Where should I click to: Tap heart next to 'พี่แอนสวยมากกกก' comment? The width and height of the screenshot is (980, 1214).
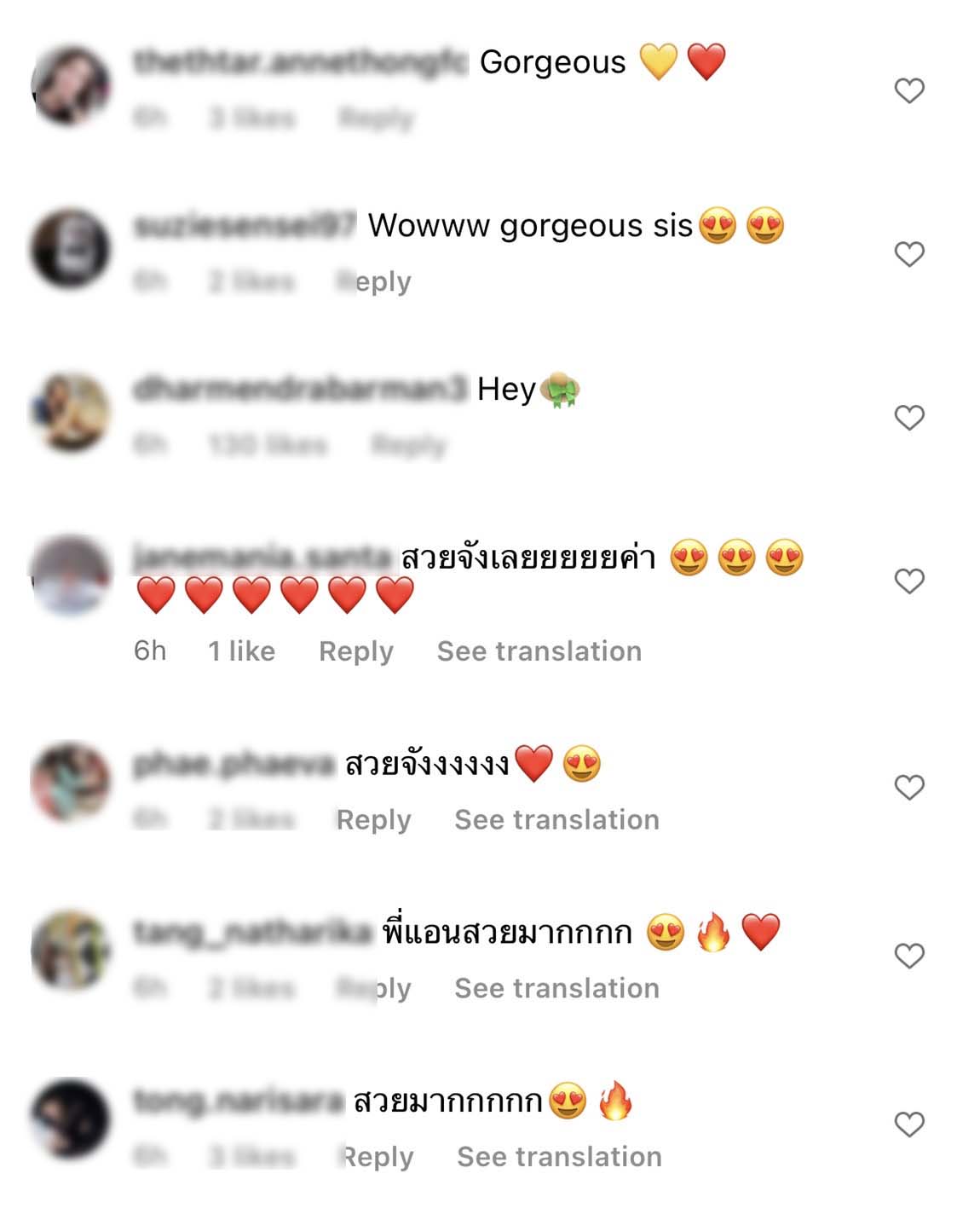pyautogui.click(x=909, y=957)
